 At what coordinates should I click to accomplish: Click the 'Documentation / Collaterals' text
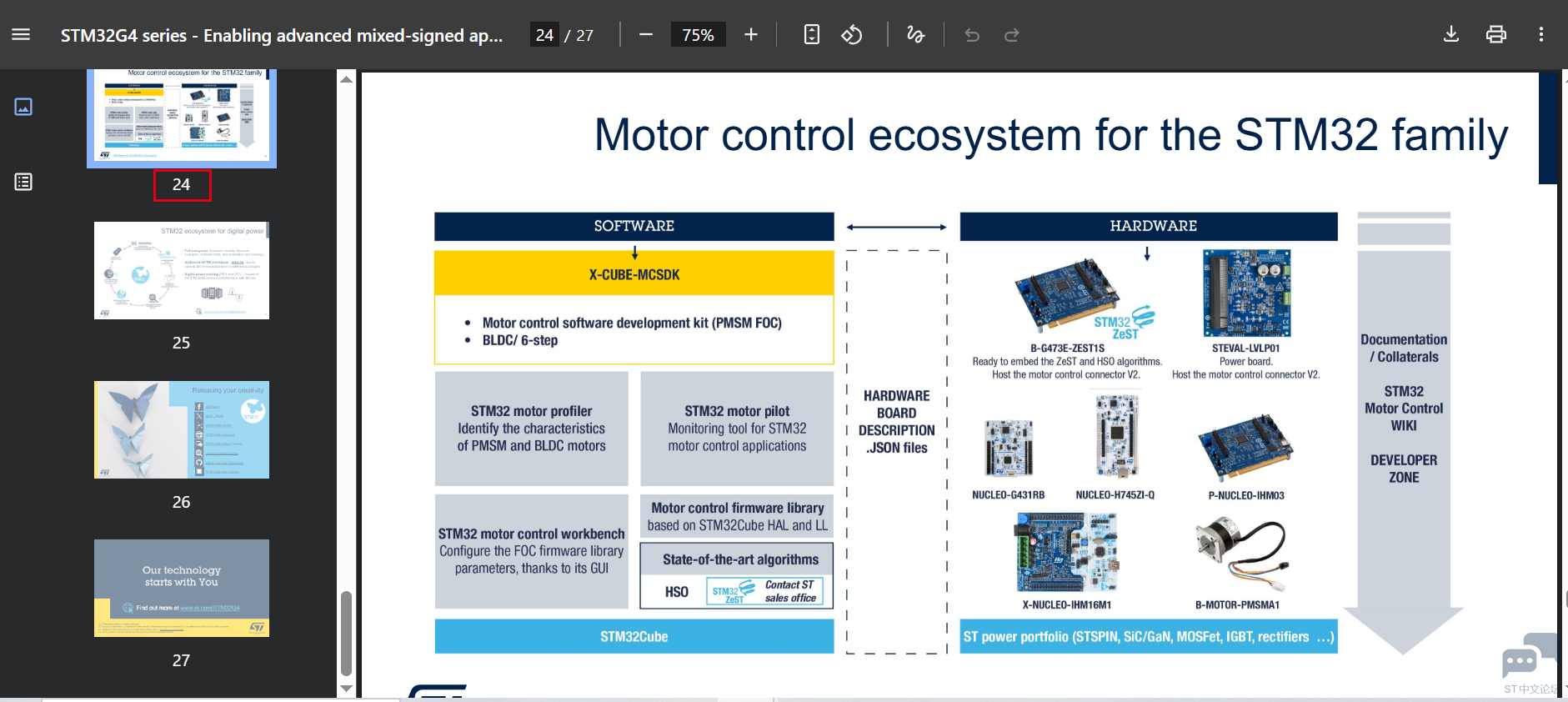point(1404,348)
